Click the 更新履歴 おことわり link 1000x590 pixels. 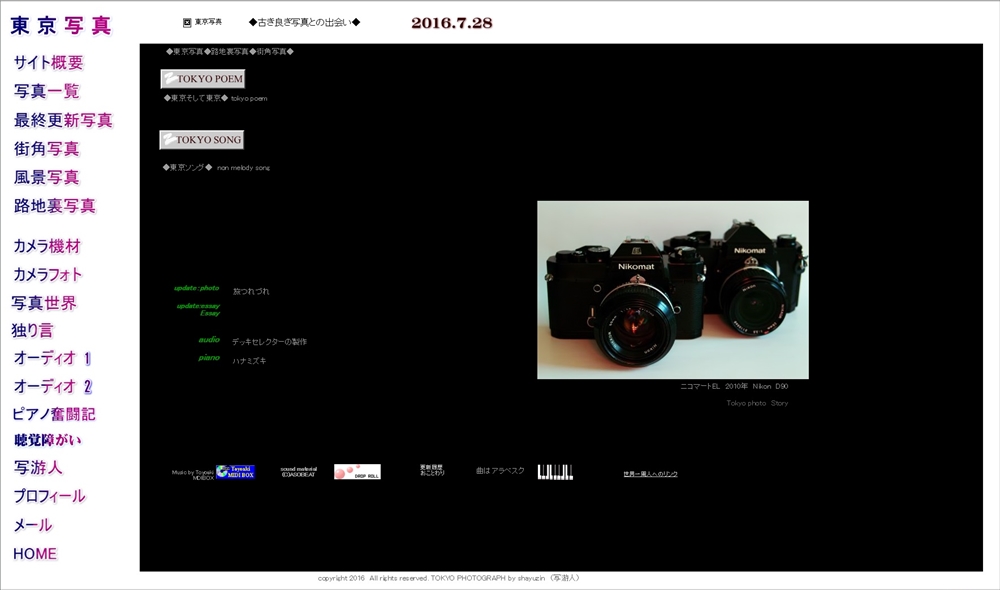(x=432, y=470)
